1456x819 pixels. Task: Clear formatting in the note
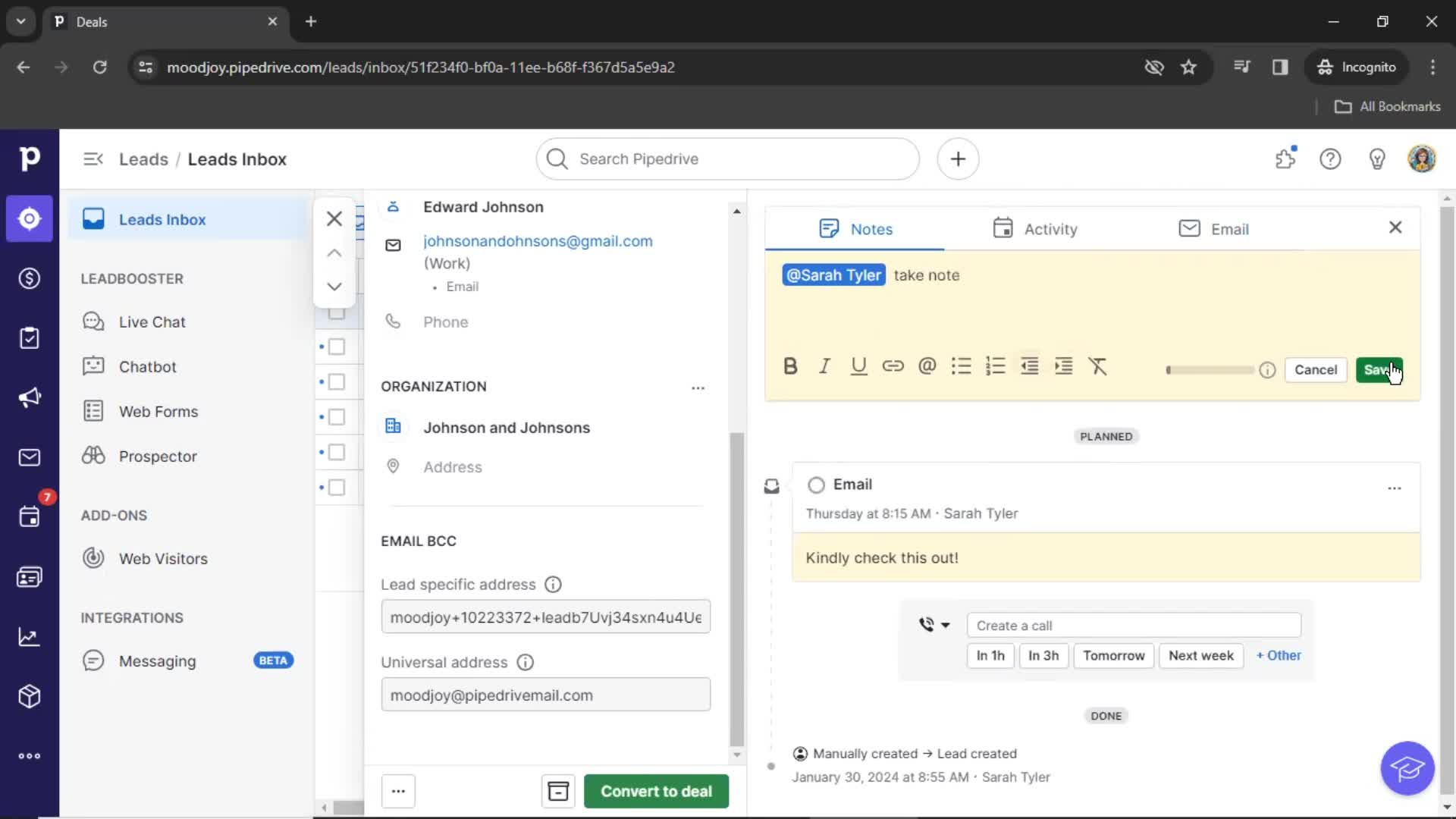1098,366
